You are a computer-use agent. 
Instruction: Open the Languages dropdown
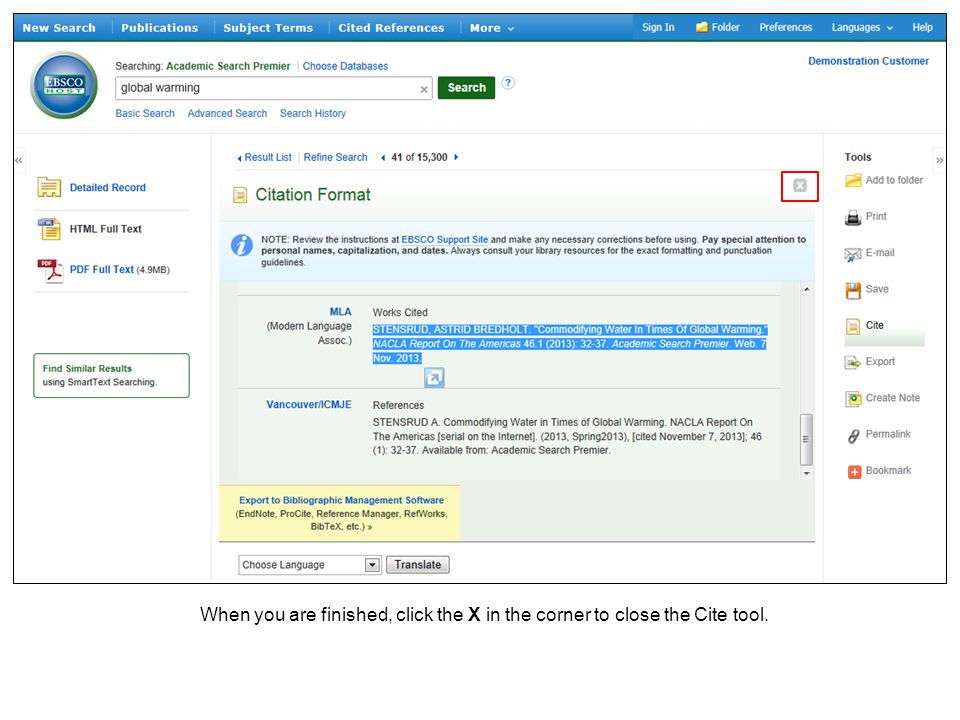tap(862, 28)
